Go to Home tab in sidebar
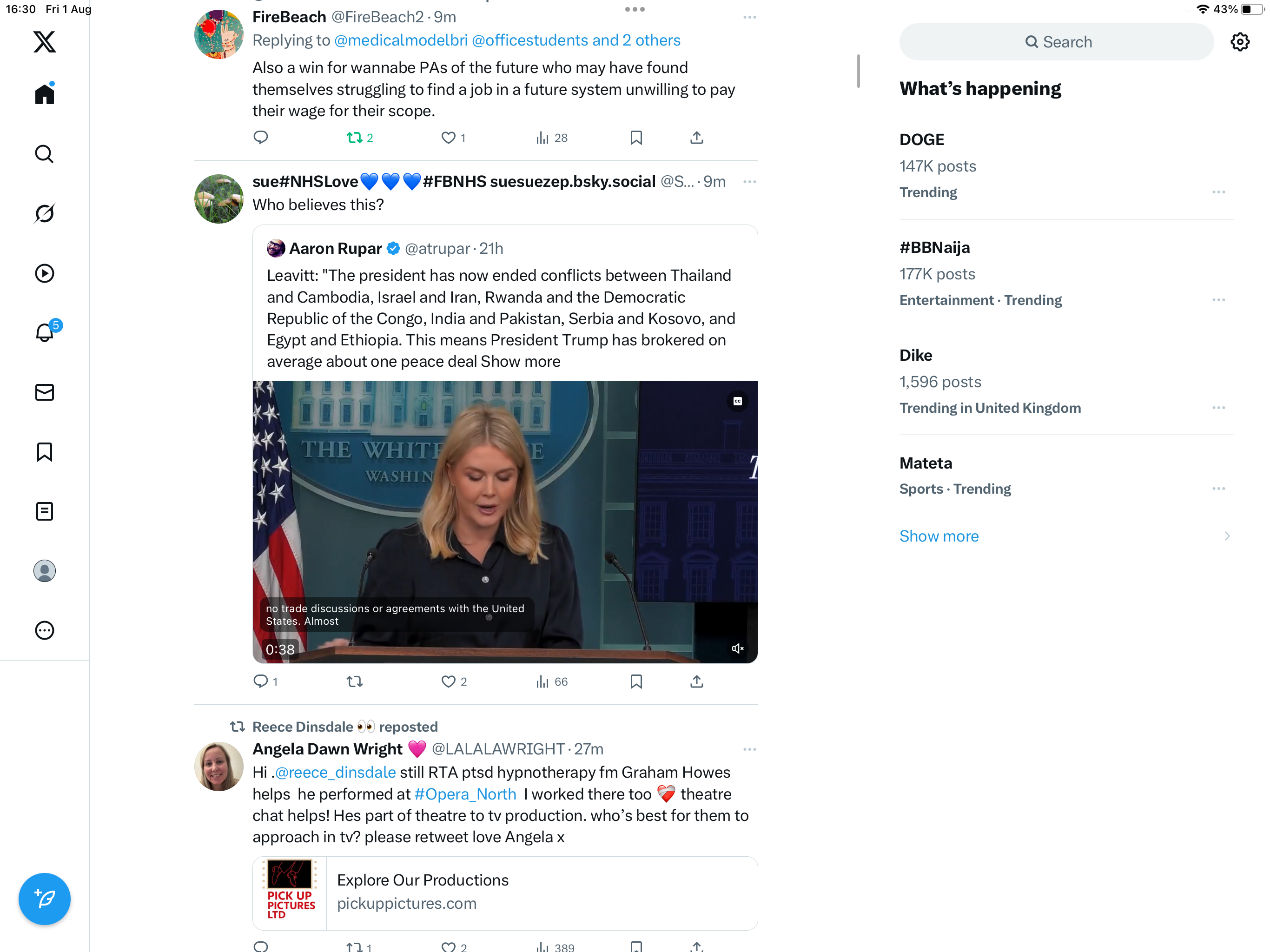1270x952 pixels. (x=44, y=94)
